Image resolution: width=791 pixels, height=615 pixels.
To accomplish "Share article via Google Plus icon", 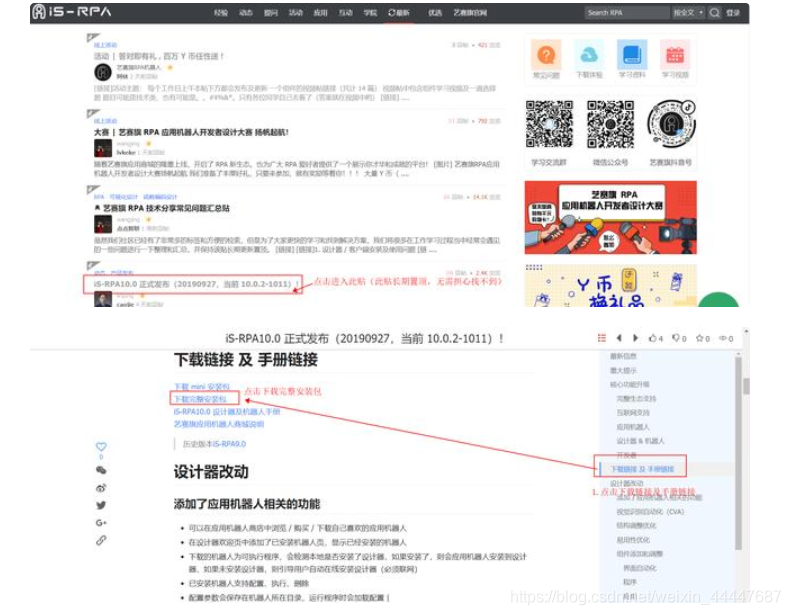I will [101, 523].
